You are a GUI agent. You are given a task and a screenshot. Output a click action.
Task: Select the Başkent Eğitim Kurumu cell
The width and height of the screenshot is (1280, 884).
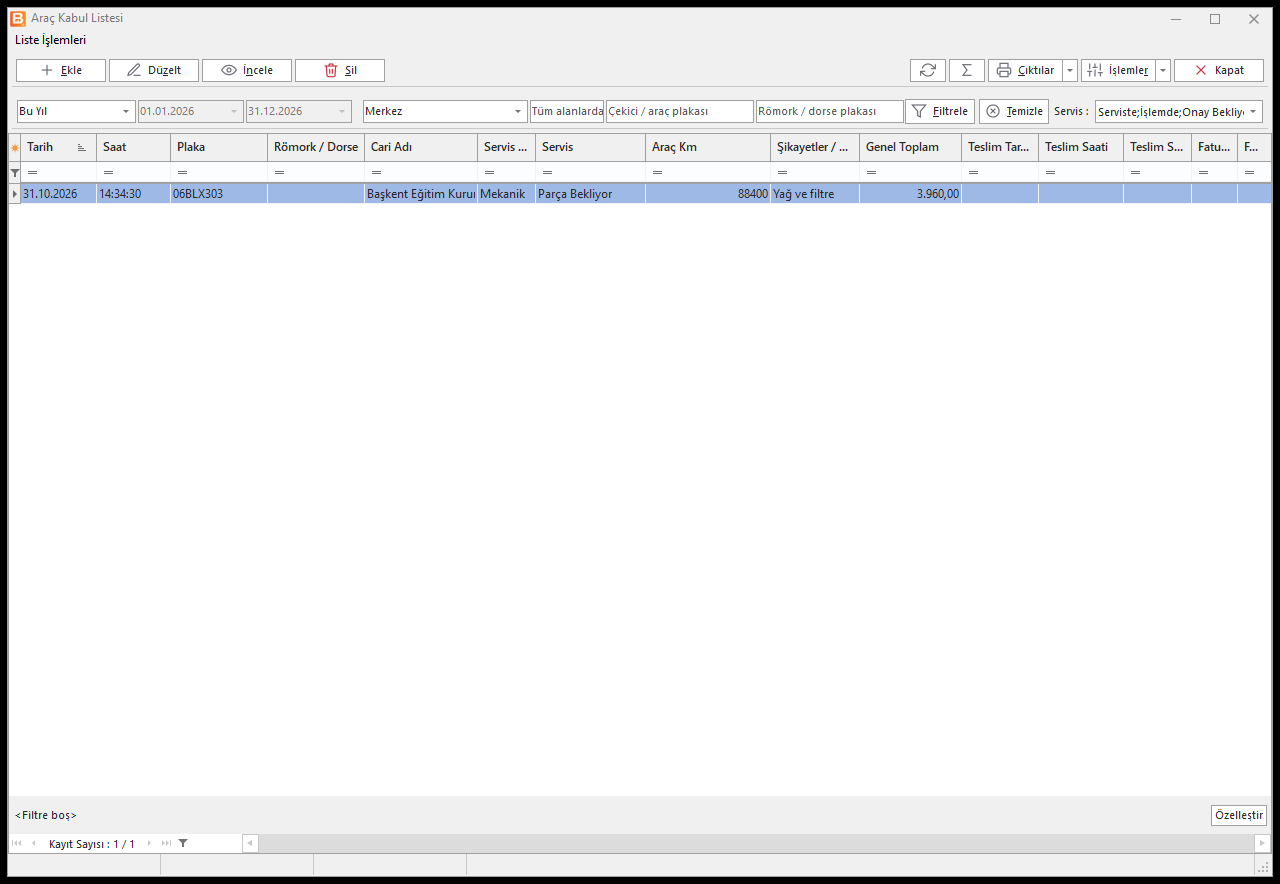pos(421,194)
